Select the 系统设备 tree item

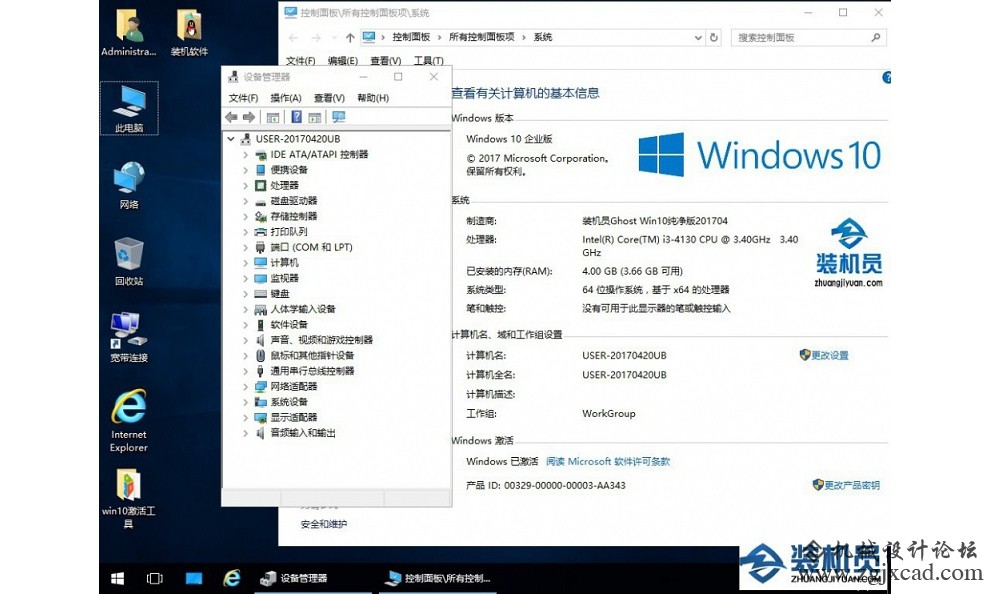click(281, 402)
